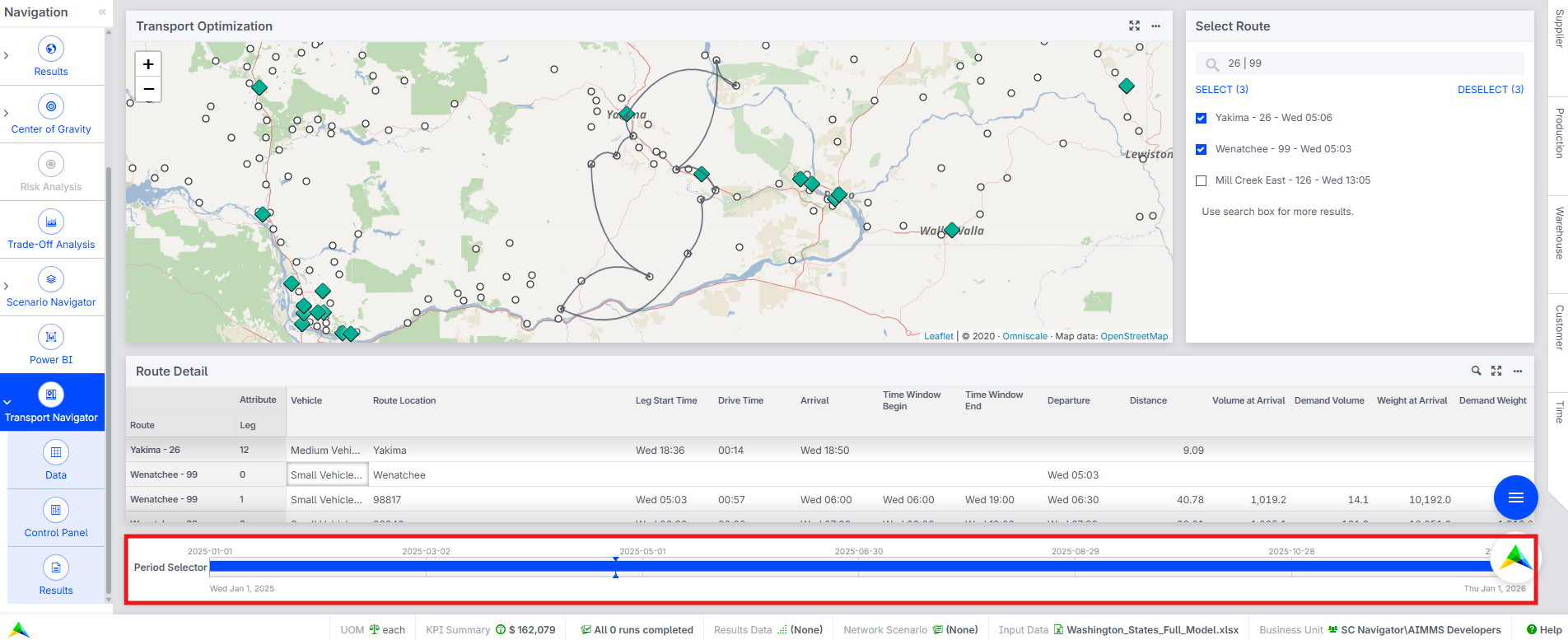Screen dimensions: 1568x640
Task: Open Trade-Off Analysis page
Action: pyautogui.click(x=51, y=230)
